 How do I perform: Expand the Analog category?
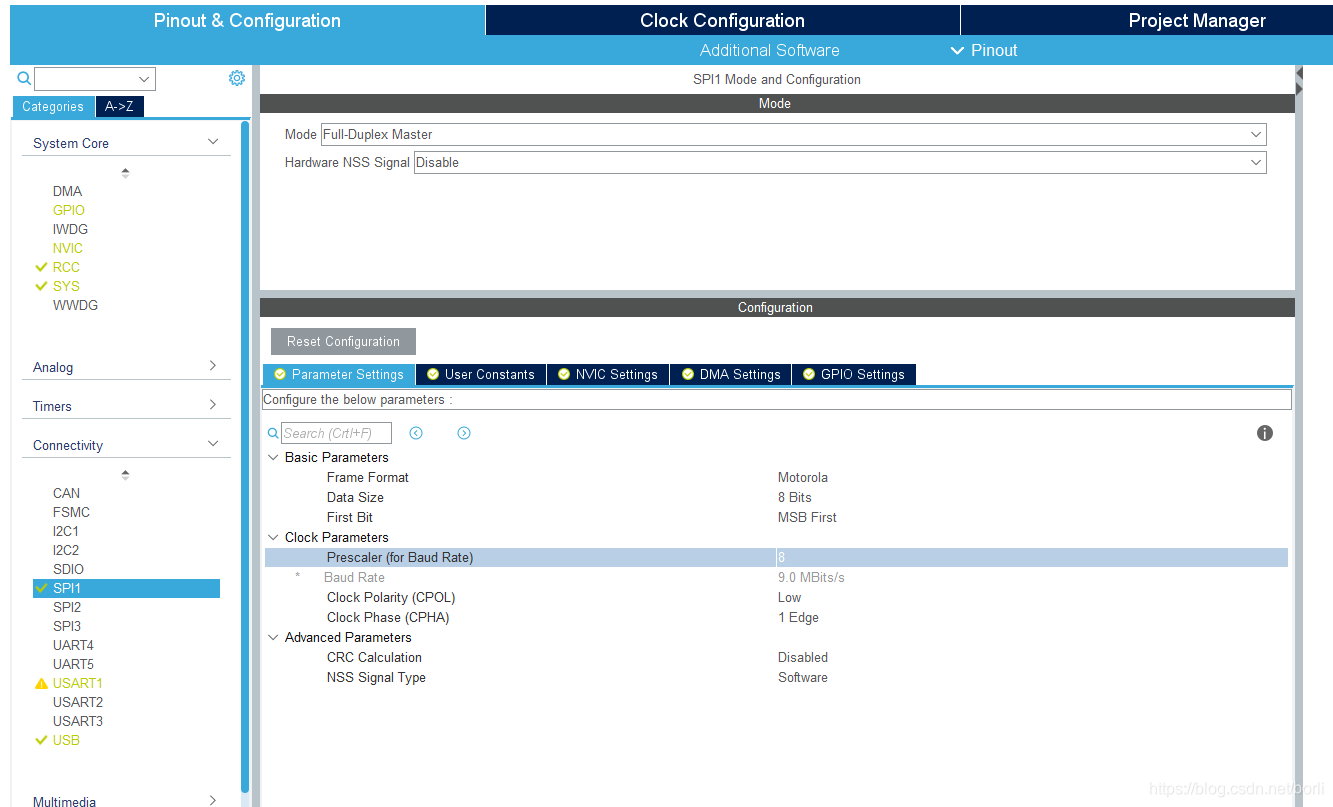(x=213, y=366)
